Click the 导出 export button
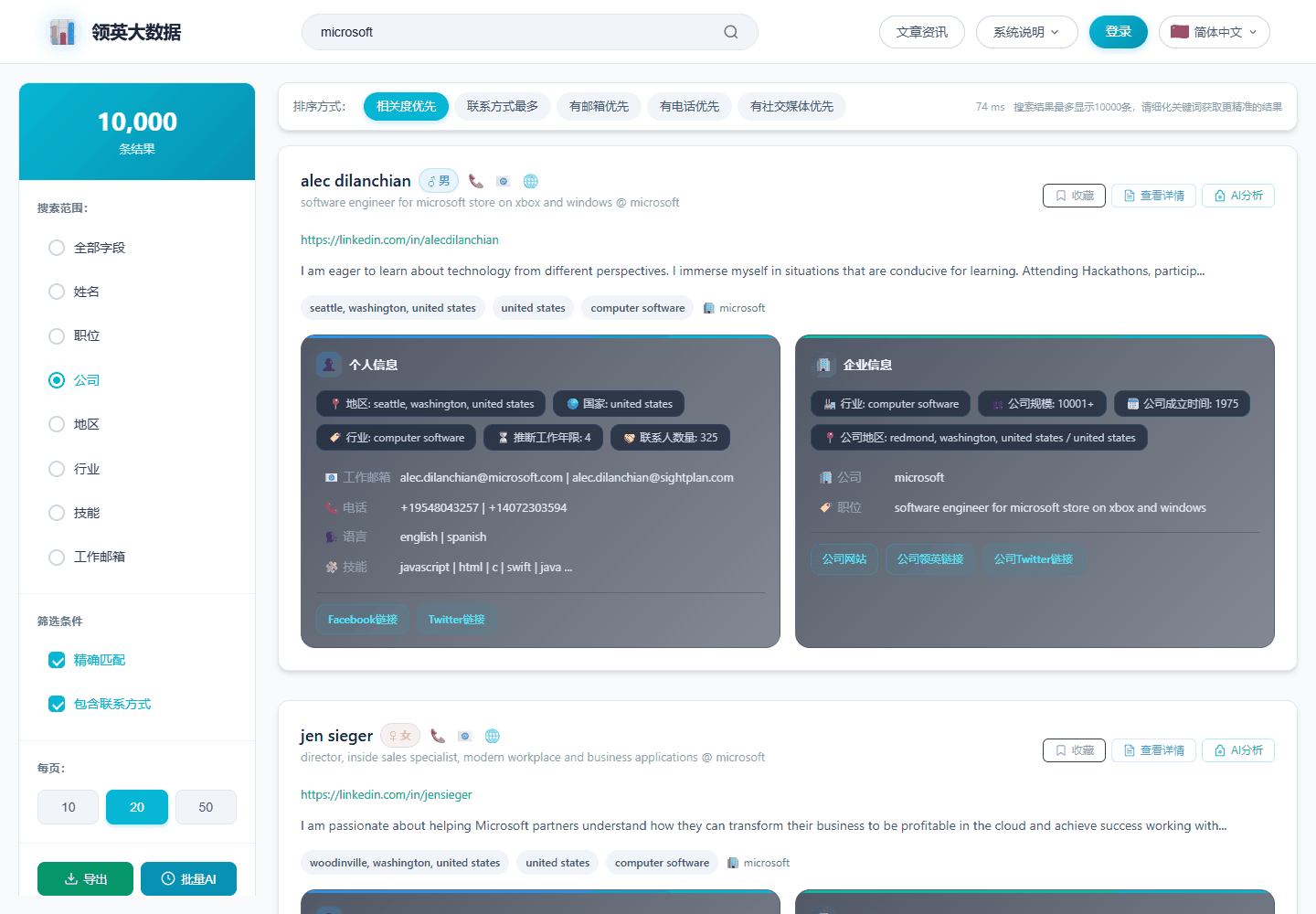1316x914 pixels. click(85, 879)
